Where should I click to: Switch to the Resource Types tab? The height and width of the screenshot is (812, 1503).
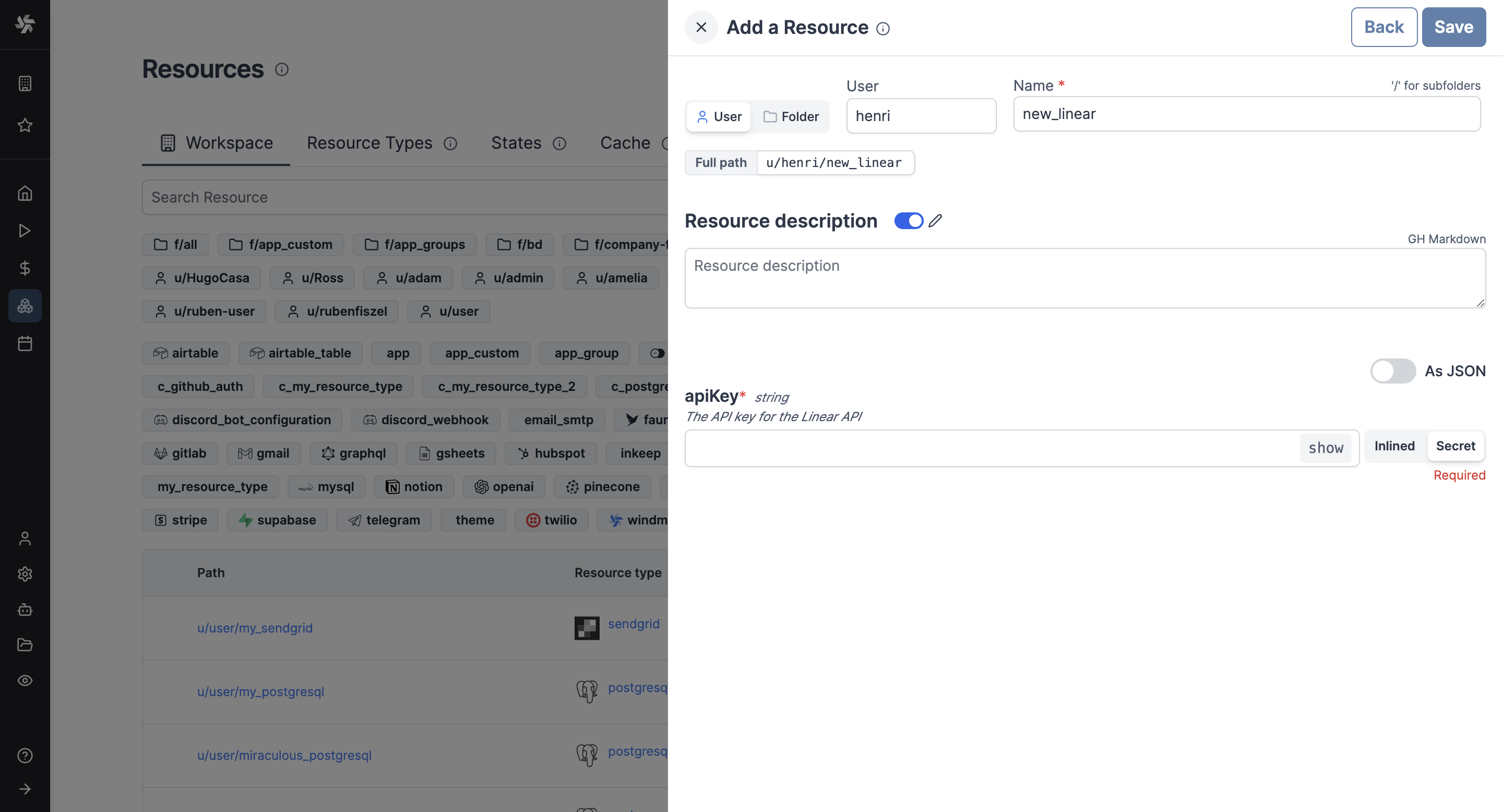[369, 143]
